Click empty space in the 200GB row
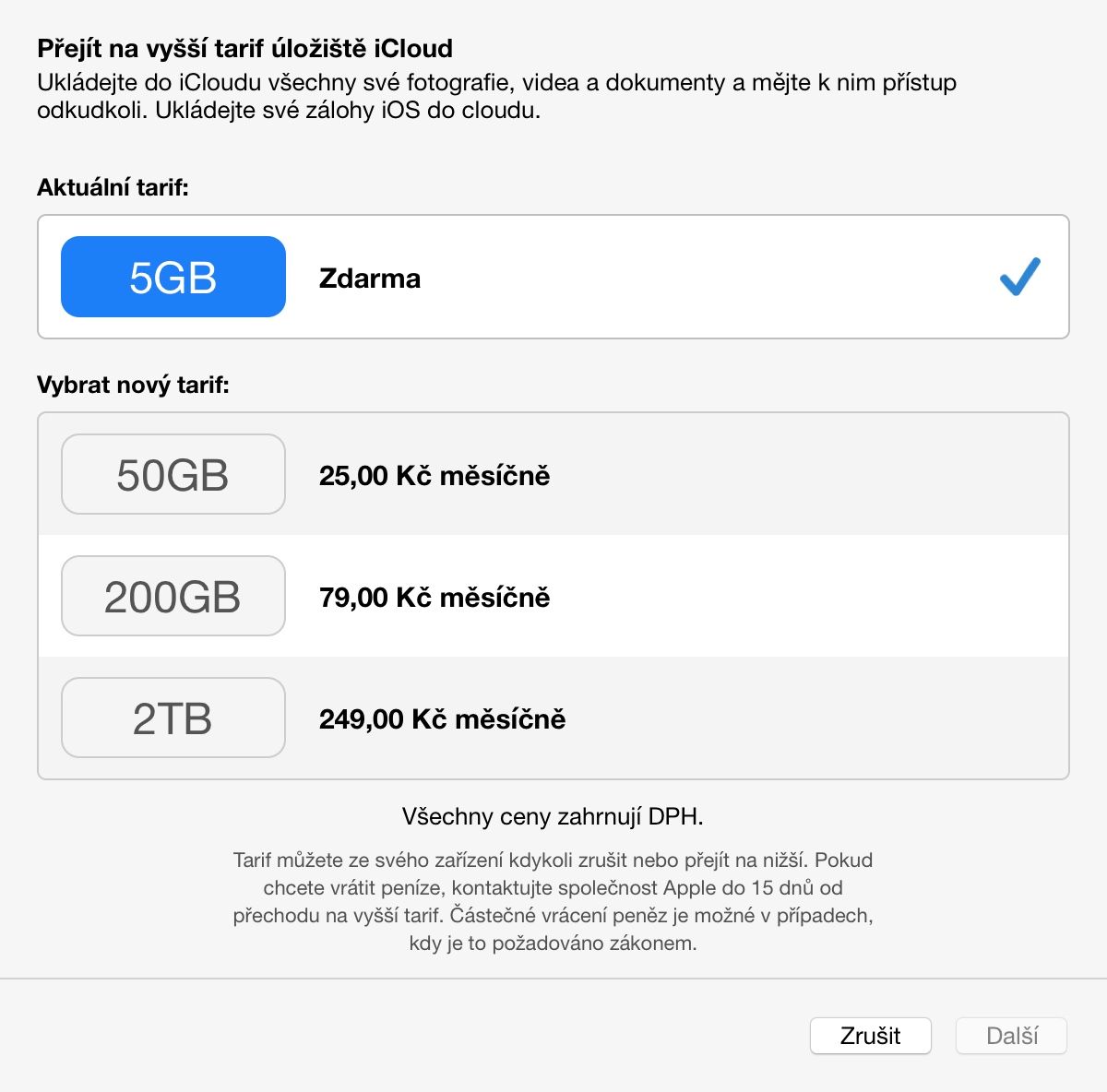The image size is (1107, 1092). 812,596
